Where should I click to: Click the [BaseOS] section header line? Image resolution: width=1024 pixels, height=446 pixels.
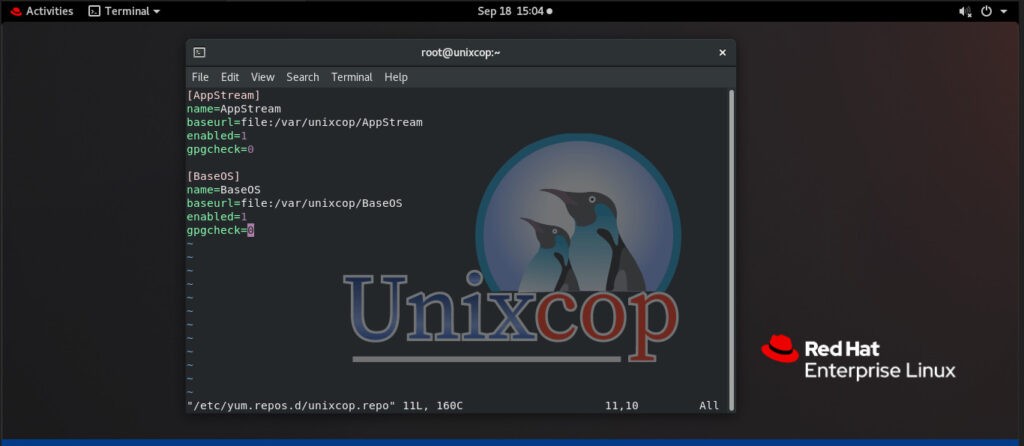[214, 176]
